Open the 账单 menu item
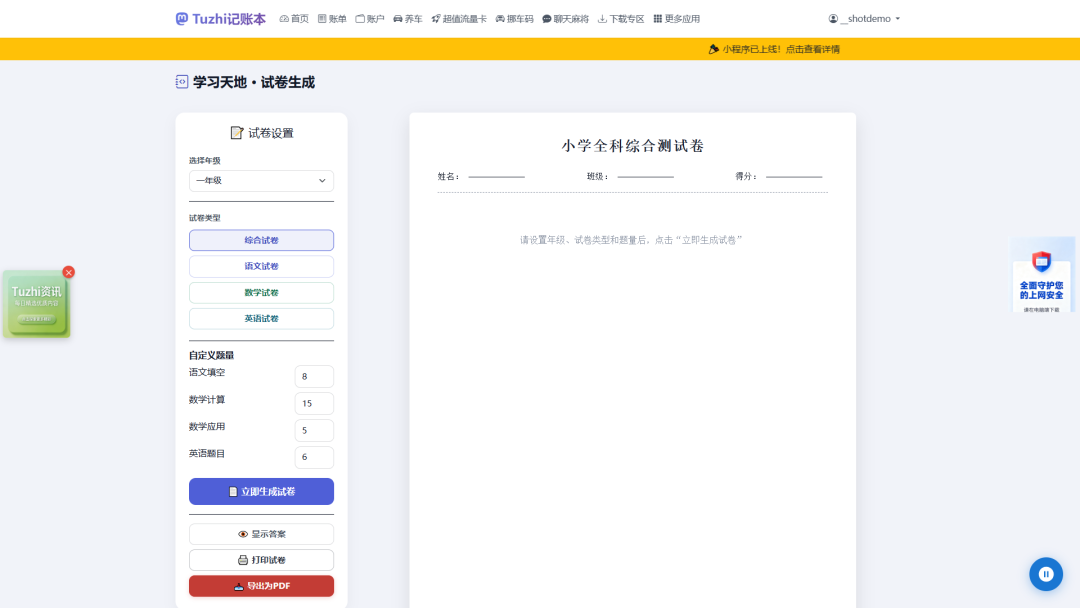The width and height of the screenshot is (1080, 608). pyautogui.click(x=332, y=19)
